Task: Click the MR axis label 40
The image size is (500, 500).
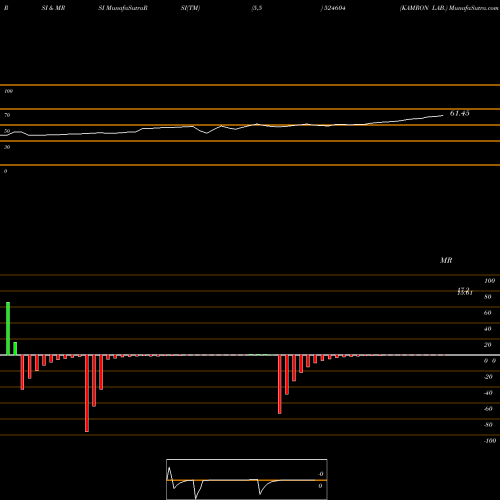Action: (x=488, y=329)
